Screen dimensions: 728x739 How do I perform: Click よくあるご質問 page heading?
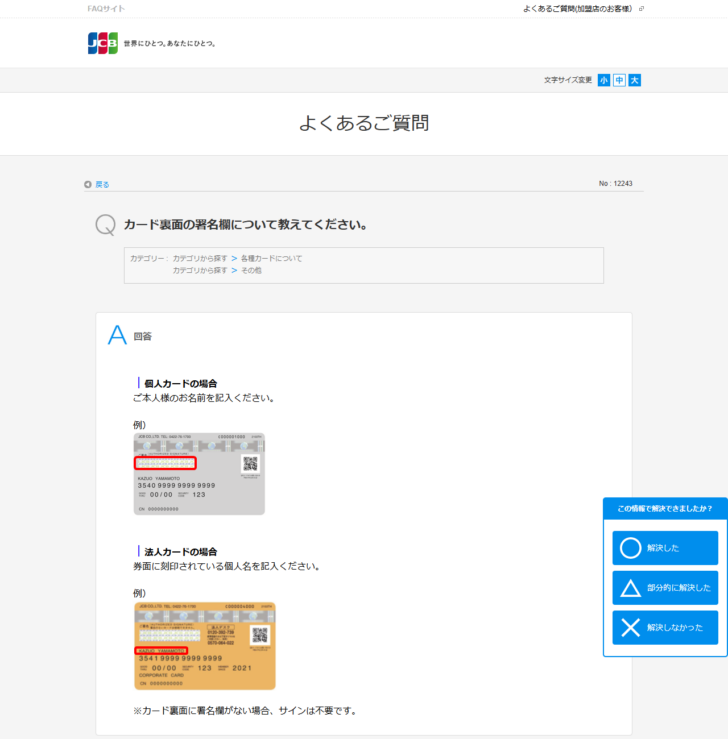pos(364,123)
